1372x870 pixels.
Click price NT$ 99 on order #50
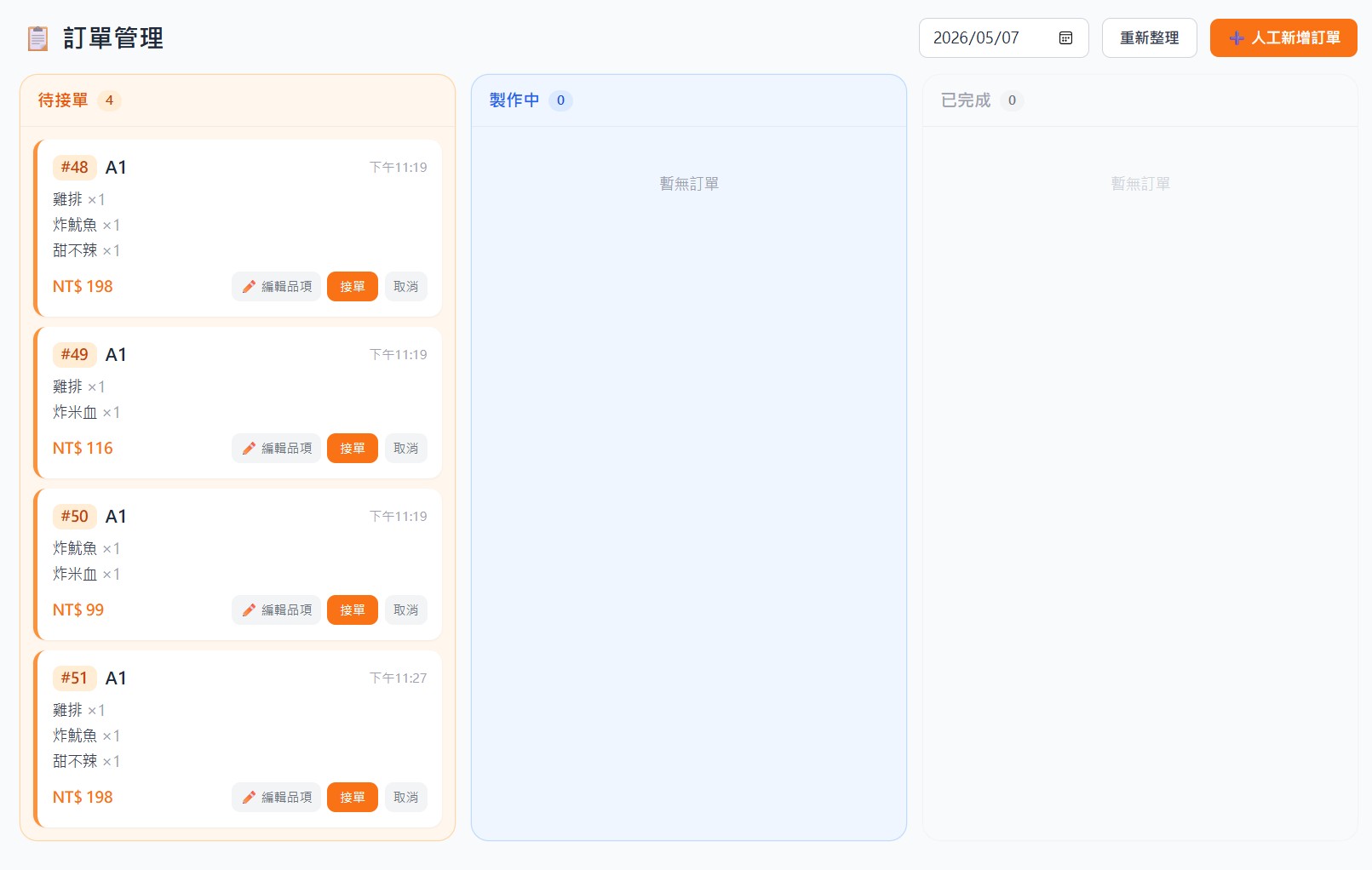[78, 610]
